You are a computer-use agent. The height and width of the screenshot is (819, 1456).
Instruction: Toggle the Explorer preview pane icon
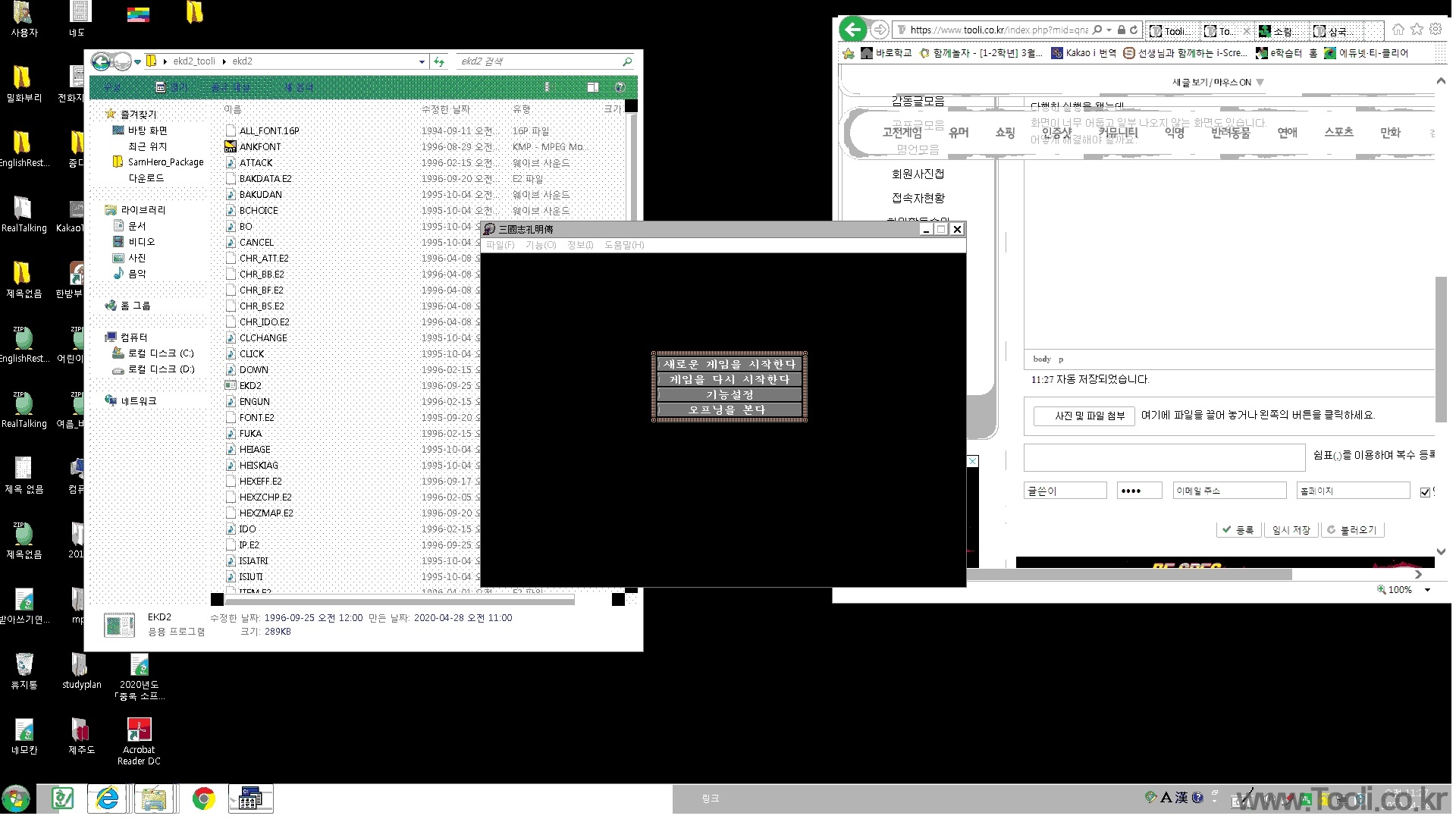[593, 87]
